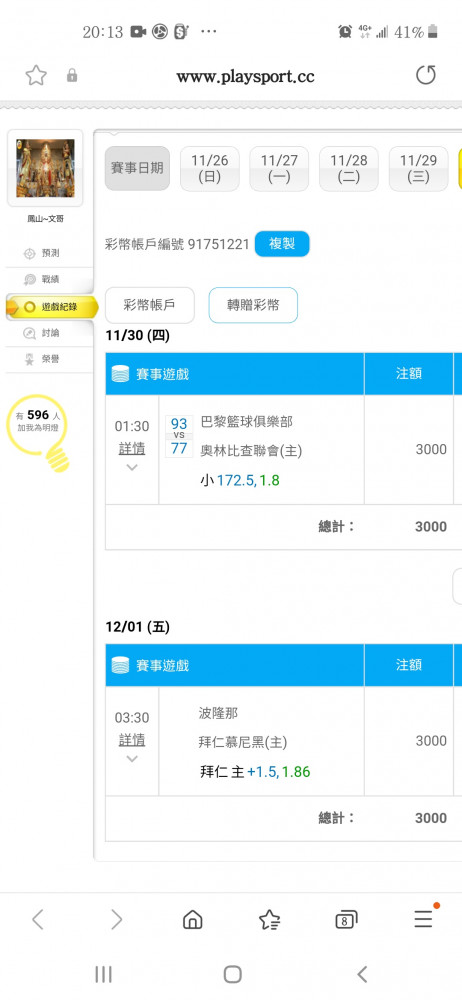The height and width of the screenshot is (1000, 462).
Task: Open 戰績 in left sidebar
Action: click(49, 279)
